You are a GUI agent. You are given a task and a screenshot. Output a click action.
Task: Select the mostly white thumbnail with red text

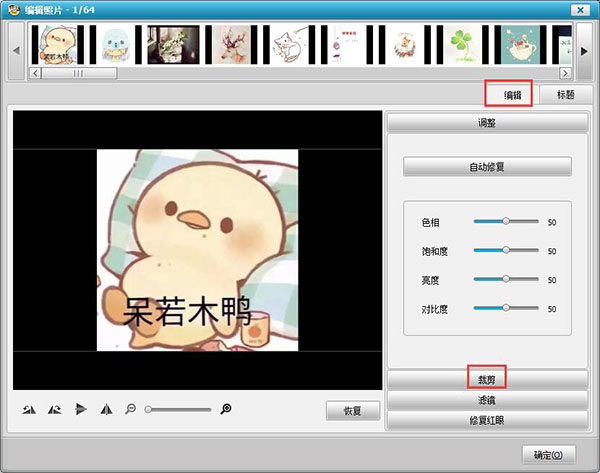[x=347, y=44]
